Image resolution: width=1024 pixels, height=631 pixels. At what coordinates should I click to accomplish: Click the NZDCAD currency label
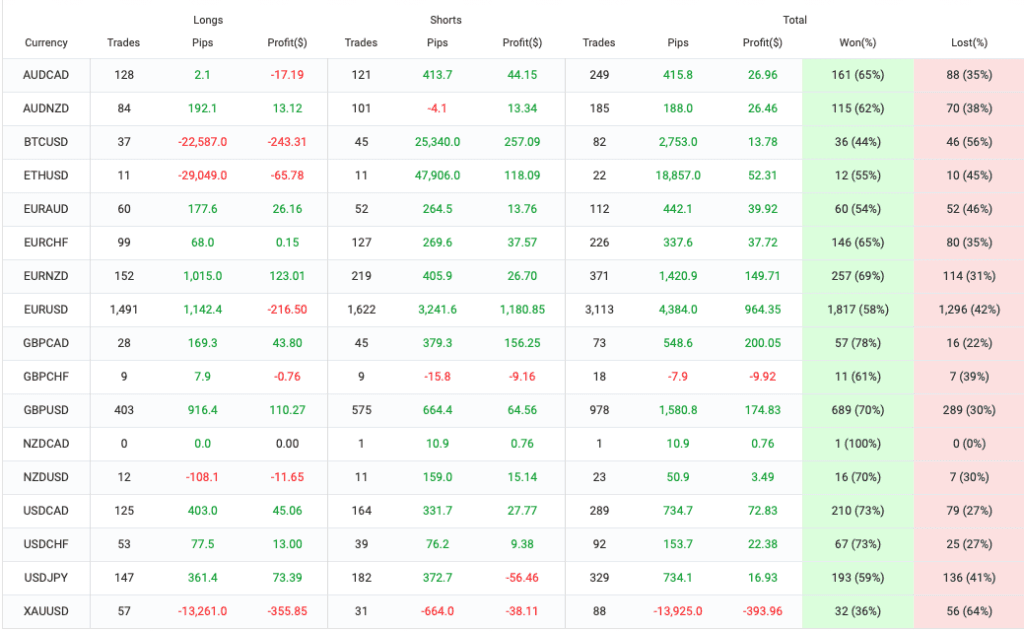(x=46, y=444)
